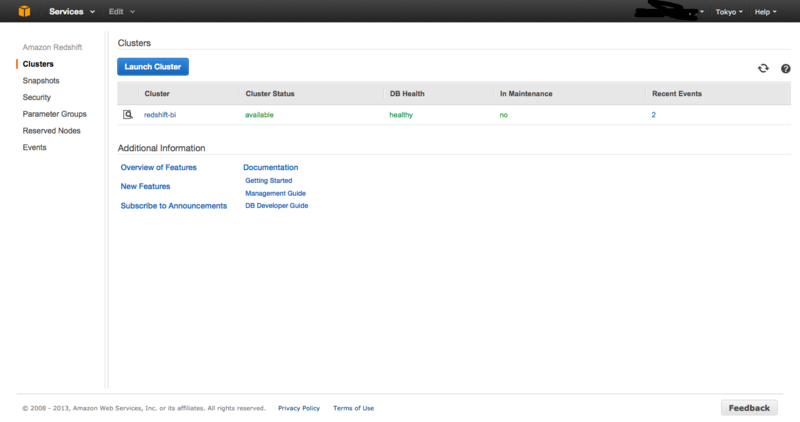Open the Privacy Policy footer link
The height and width of the screenshot is (422, 800).
point(299,408)
